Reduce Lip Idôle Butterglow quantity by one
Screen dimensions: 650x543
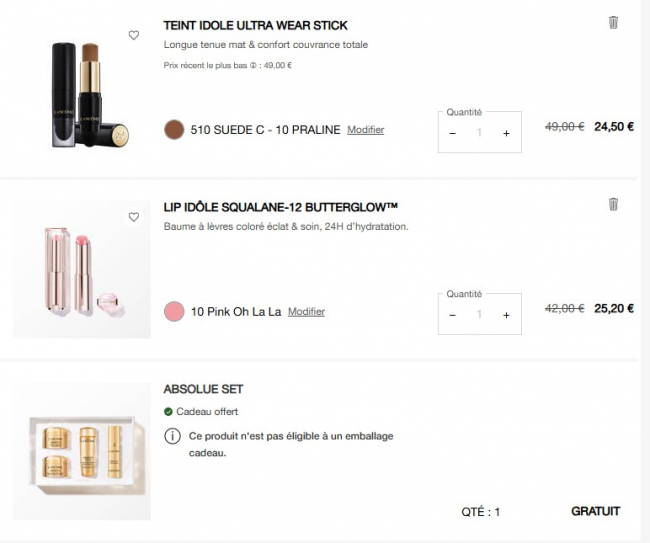(x=452, y=315)
